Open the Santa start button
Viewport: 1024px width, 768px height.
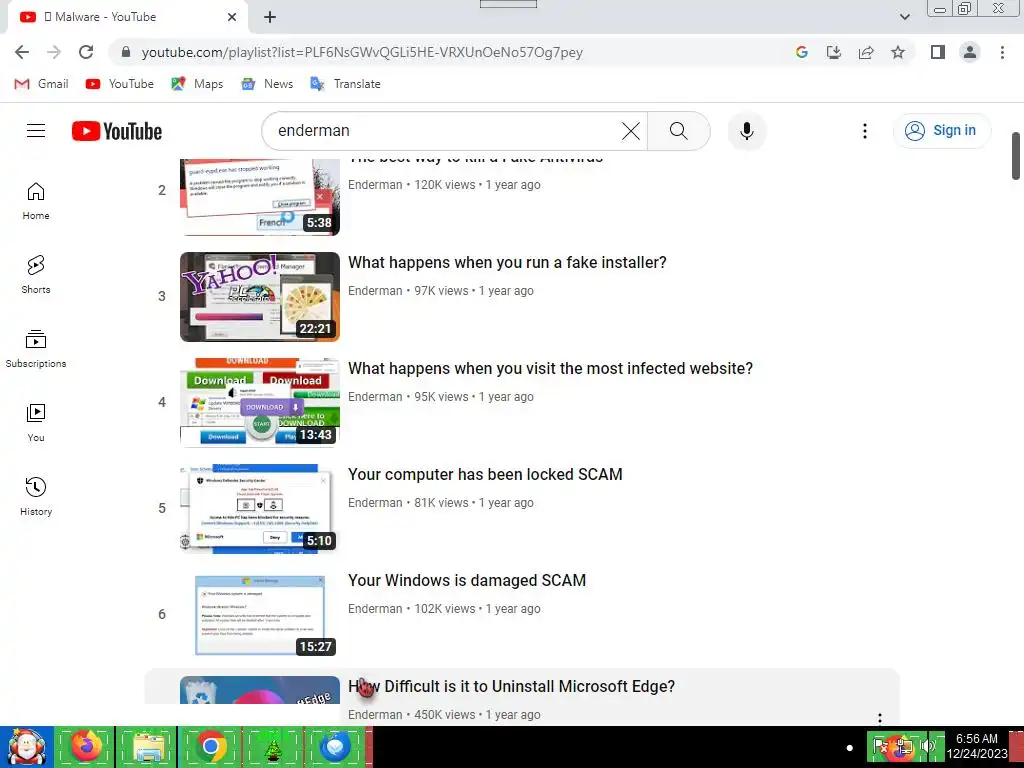point(27,747)
